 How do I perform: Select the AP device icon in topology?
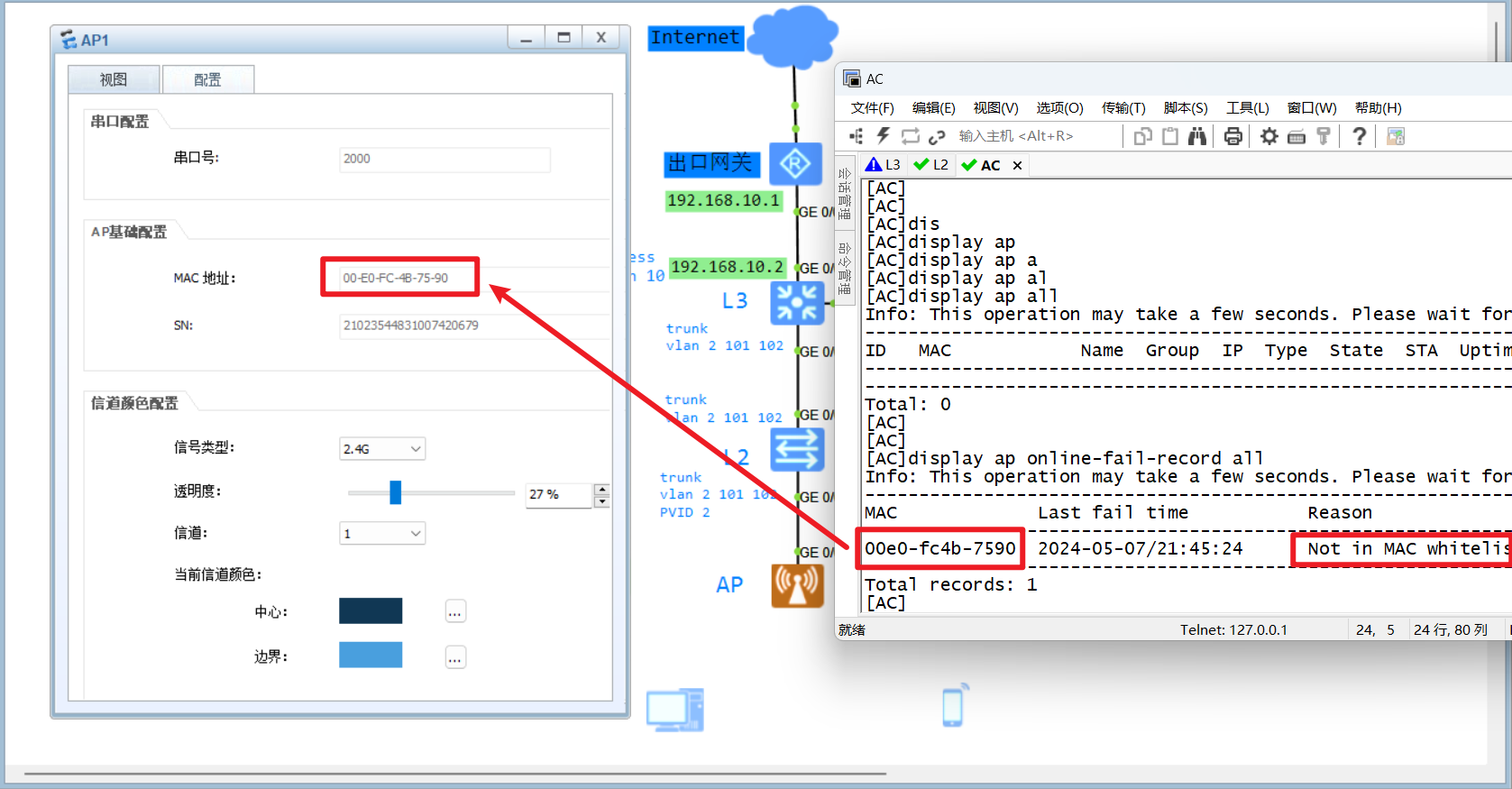pos(797,585)
